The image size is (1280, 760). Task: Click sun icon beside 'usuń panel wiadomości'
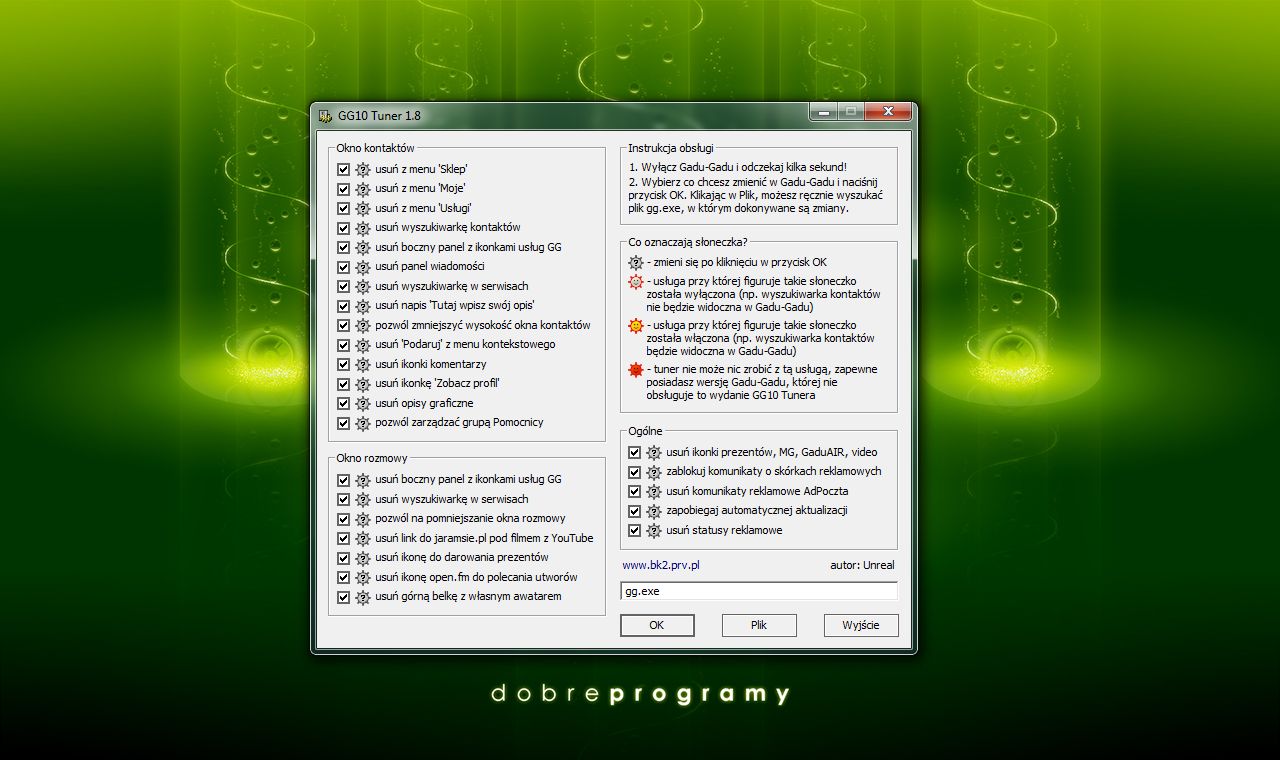coord(363,267)
